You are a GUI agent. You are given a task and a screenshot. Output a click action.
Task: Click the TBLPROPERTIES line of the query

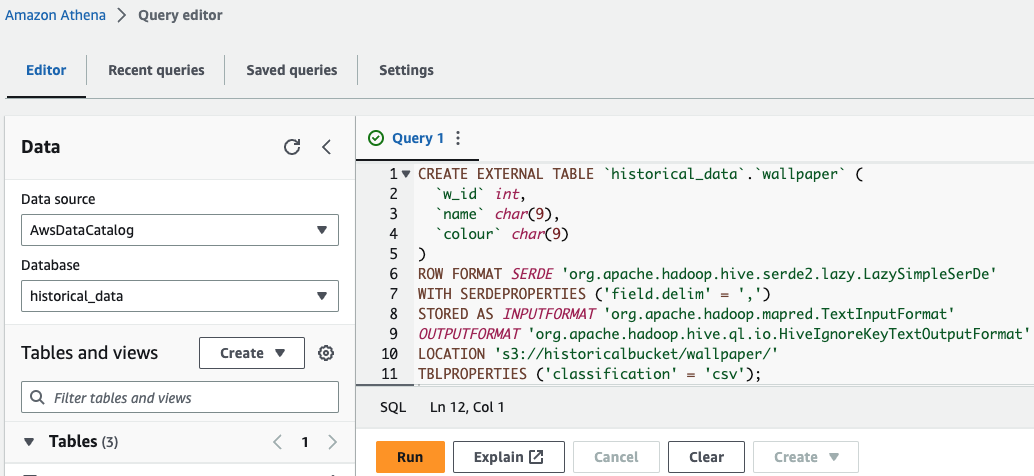pos(590,374)
